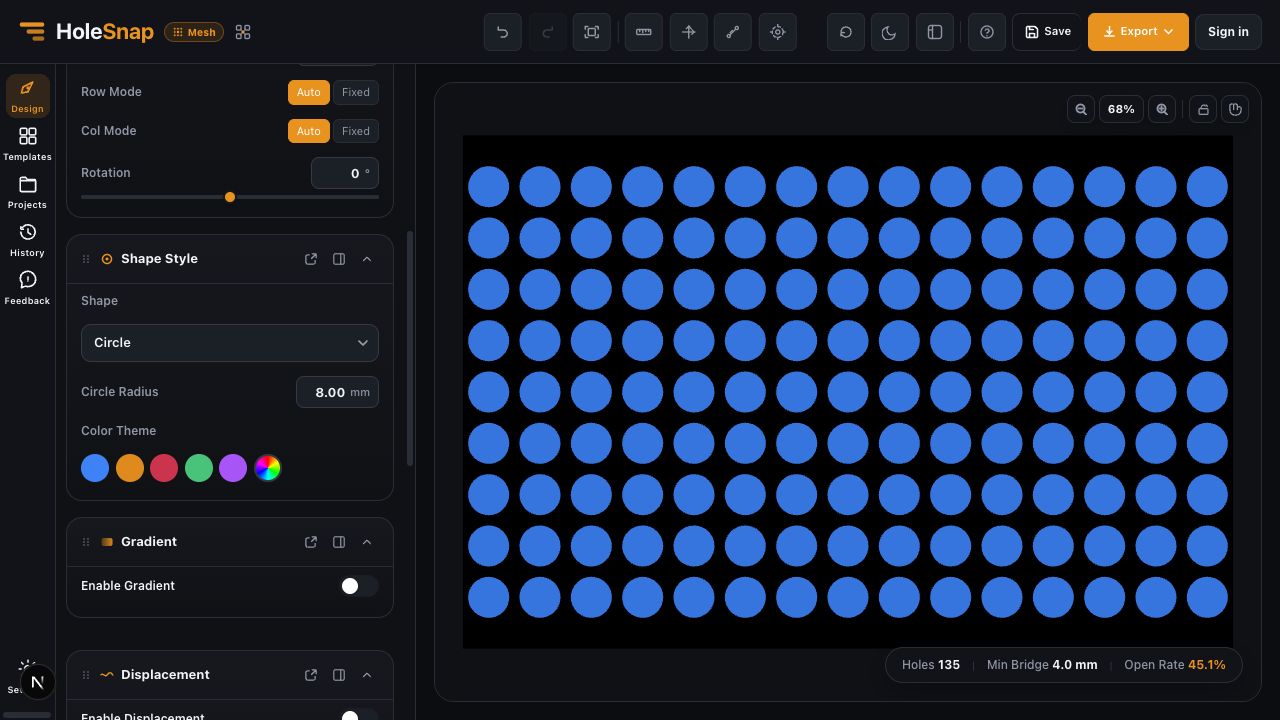Click the Circle Radius input field

pyautogui.click(x=337, y=392)
